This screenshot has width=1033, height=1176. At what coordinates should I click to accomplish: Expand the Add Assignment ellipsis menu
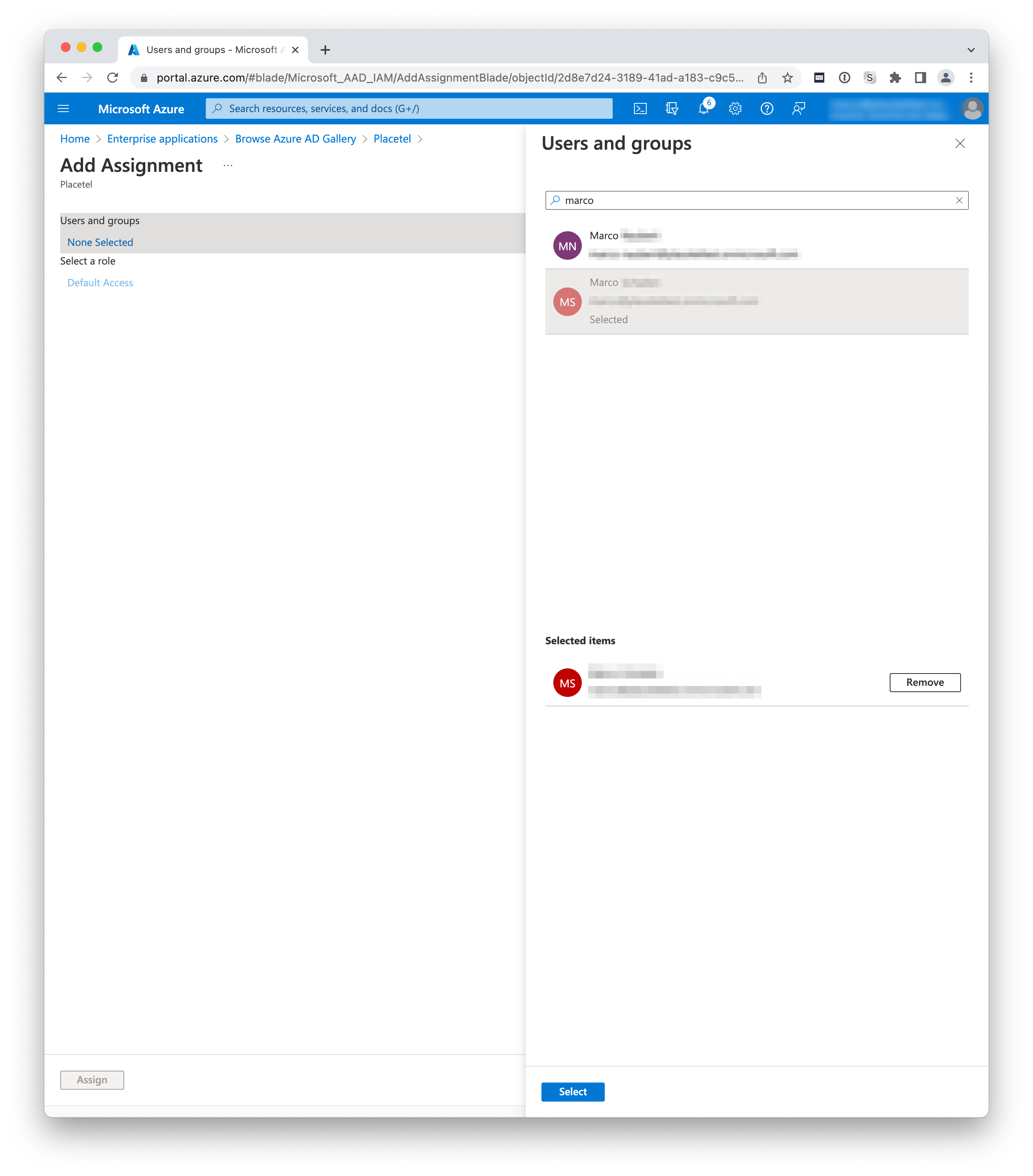point(228,166)
